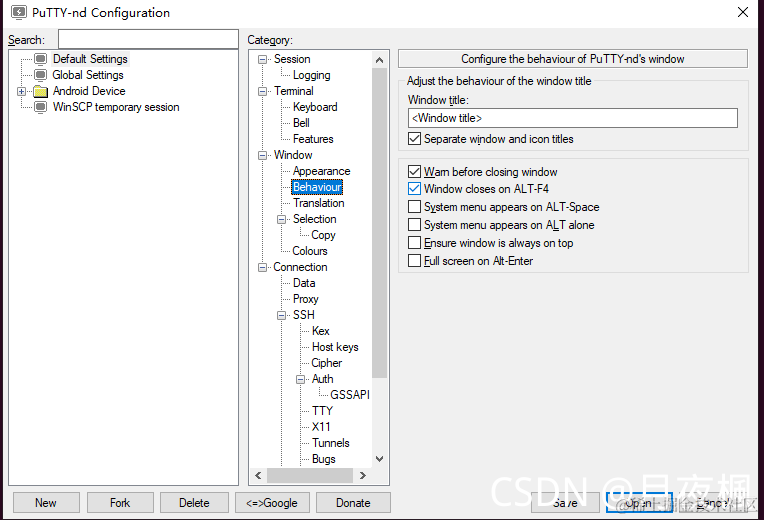Image resolution: width=764 pixels, height=520 pixels.
Task: Open the Connection category
Action: click(x=300, y=267)
